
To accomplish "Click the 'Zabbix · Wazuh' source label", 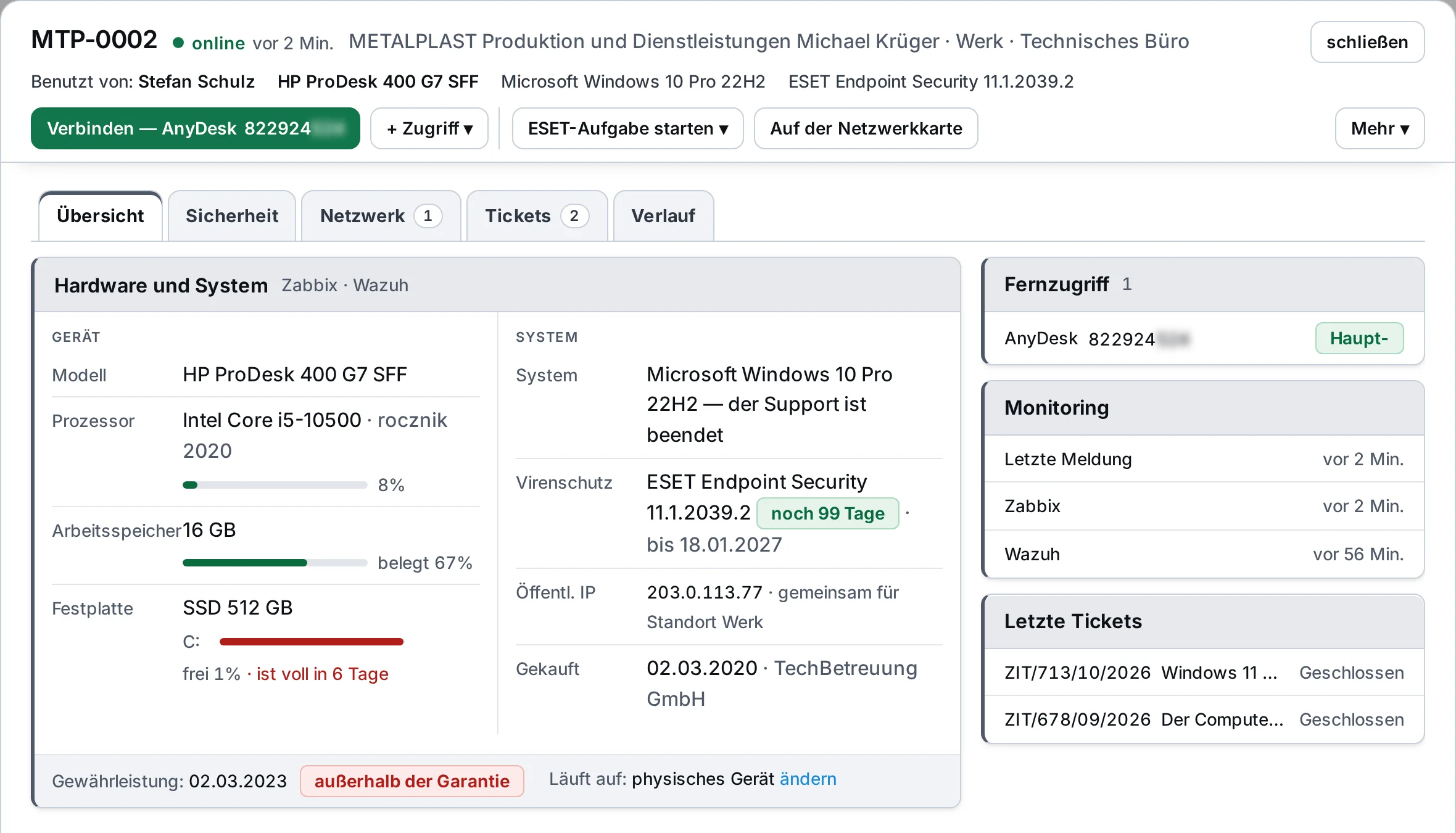I will click(x=345, y=285).
